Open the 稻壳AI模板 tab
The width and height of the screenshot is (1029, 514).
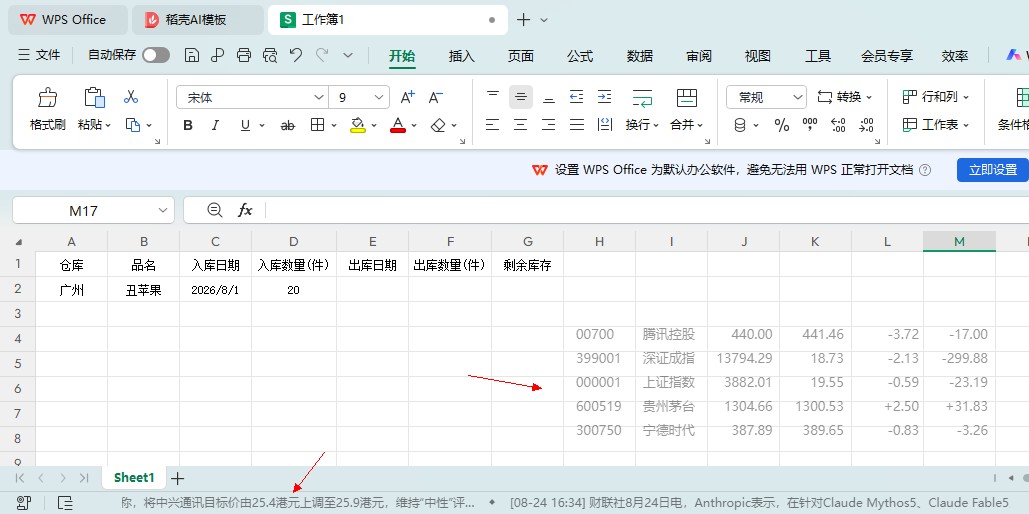coord(198,20)
